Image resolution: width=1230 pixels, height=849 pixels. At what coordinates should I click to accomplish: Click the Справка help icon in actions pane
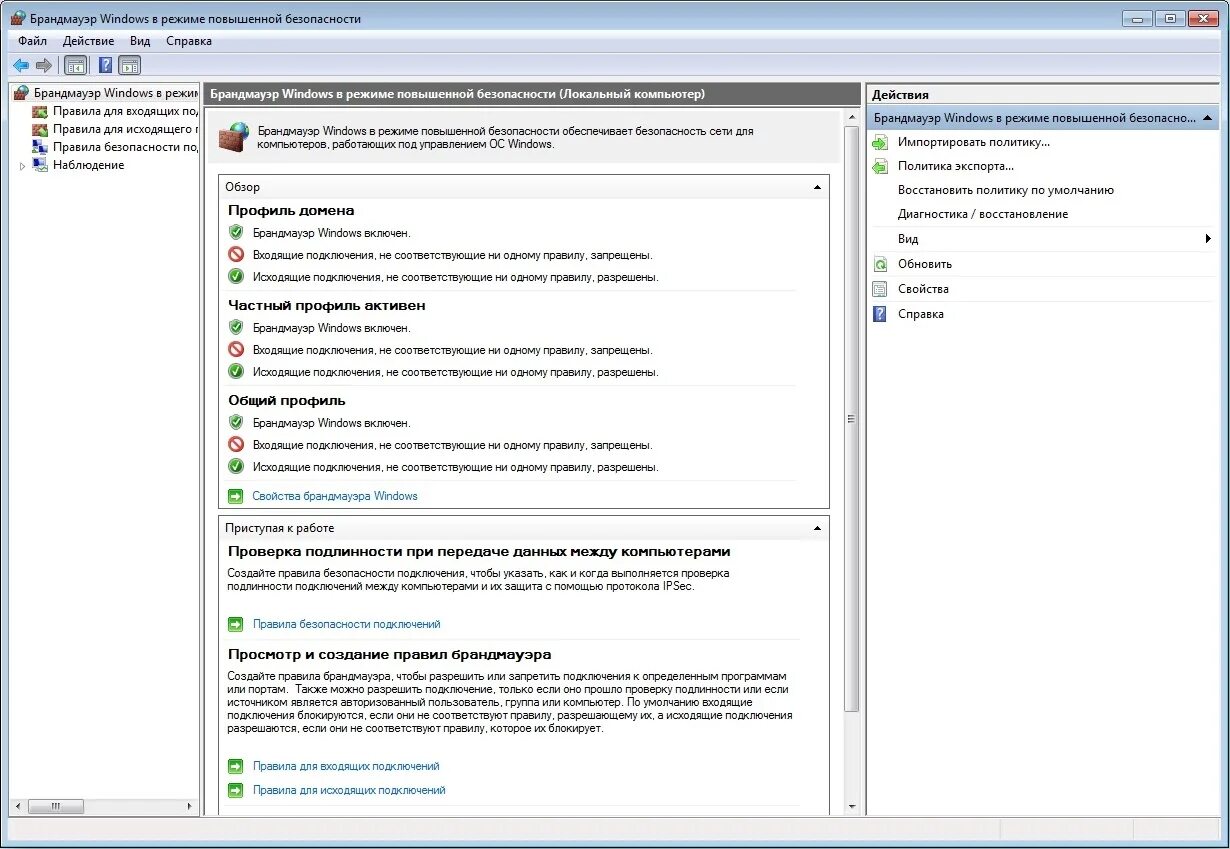[880, 314]
